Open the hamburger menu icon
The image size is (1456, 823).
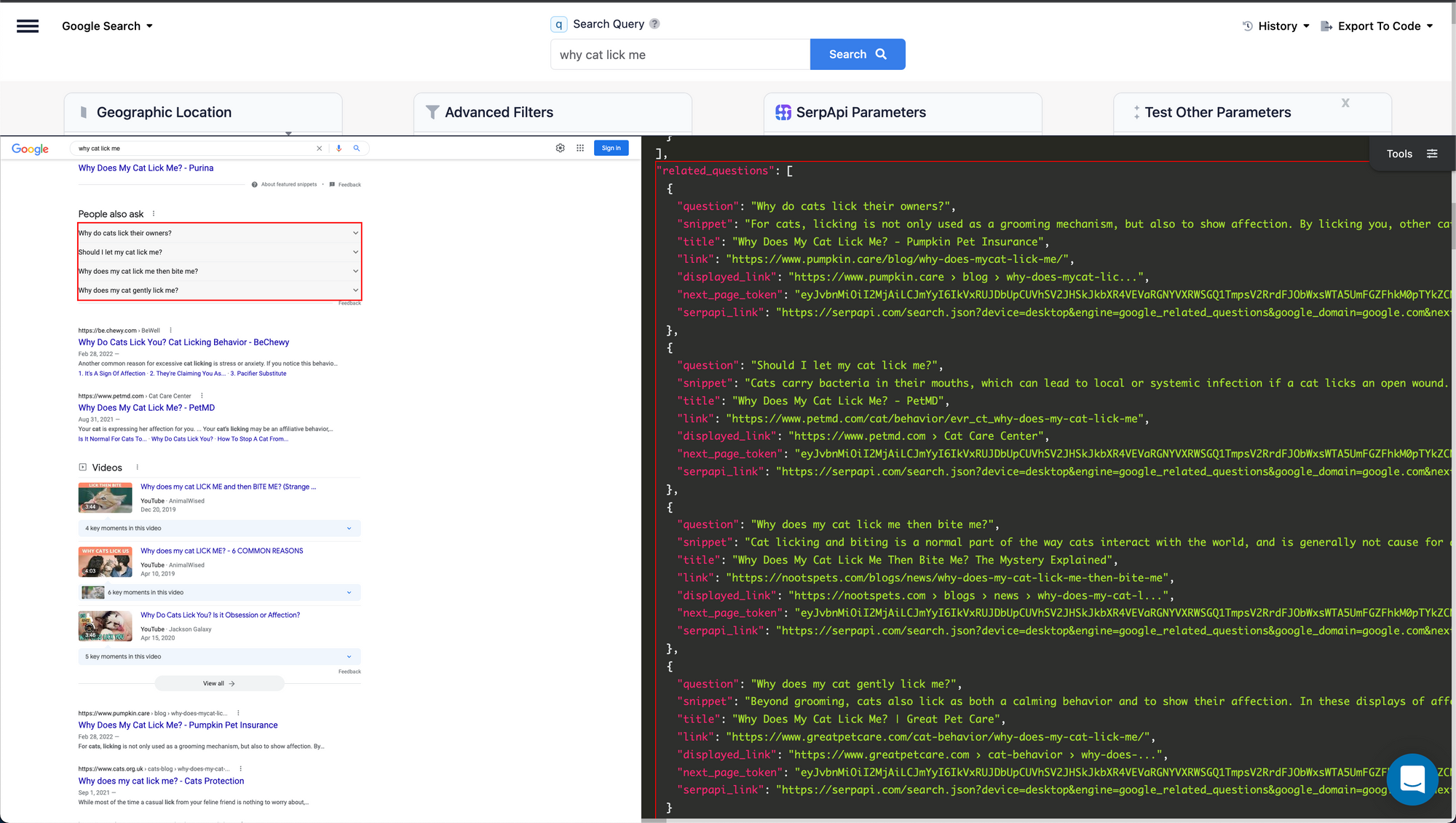28,26
